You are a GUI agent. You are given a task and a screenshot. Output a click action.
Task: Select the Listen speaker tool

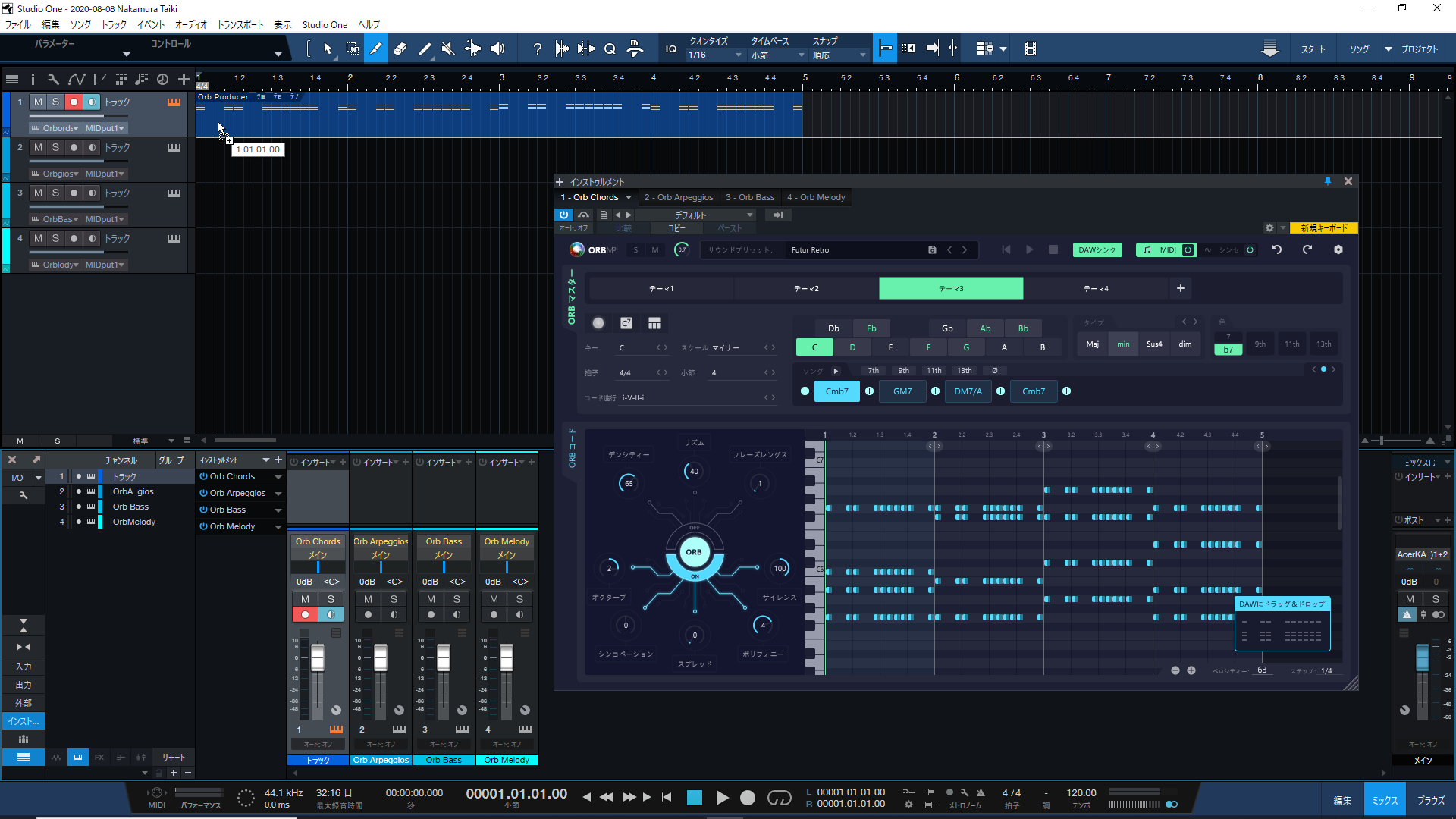pyautogui.click(x=497, y=49)
